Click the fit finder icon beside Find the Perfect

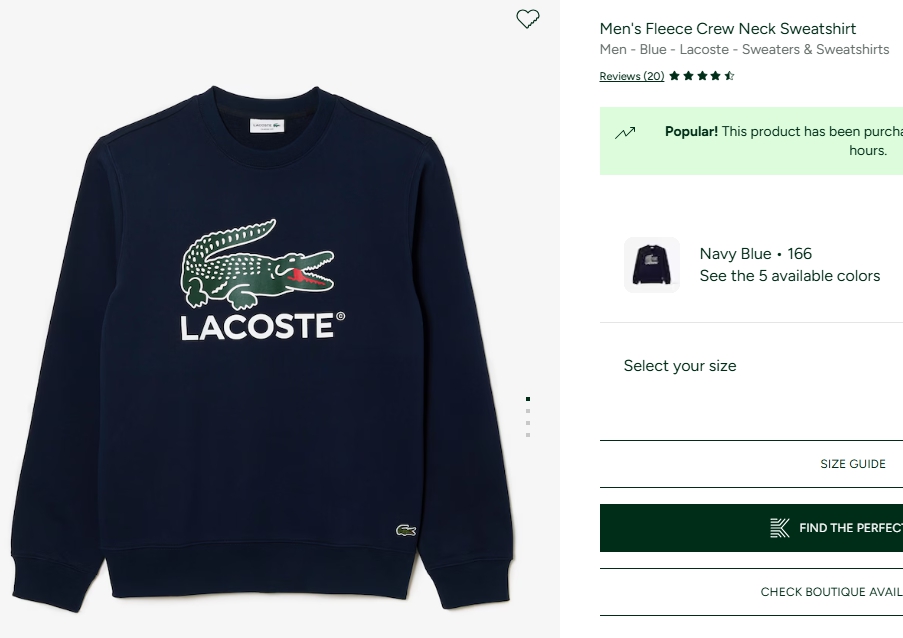780,528
